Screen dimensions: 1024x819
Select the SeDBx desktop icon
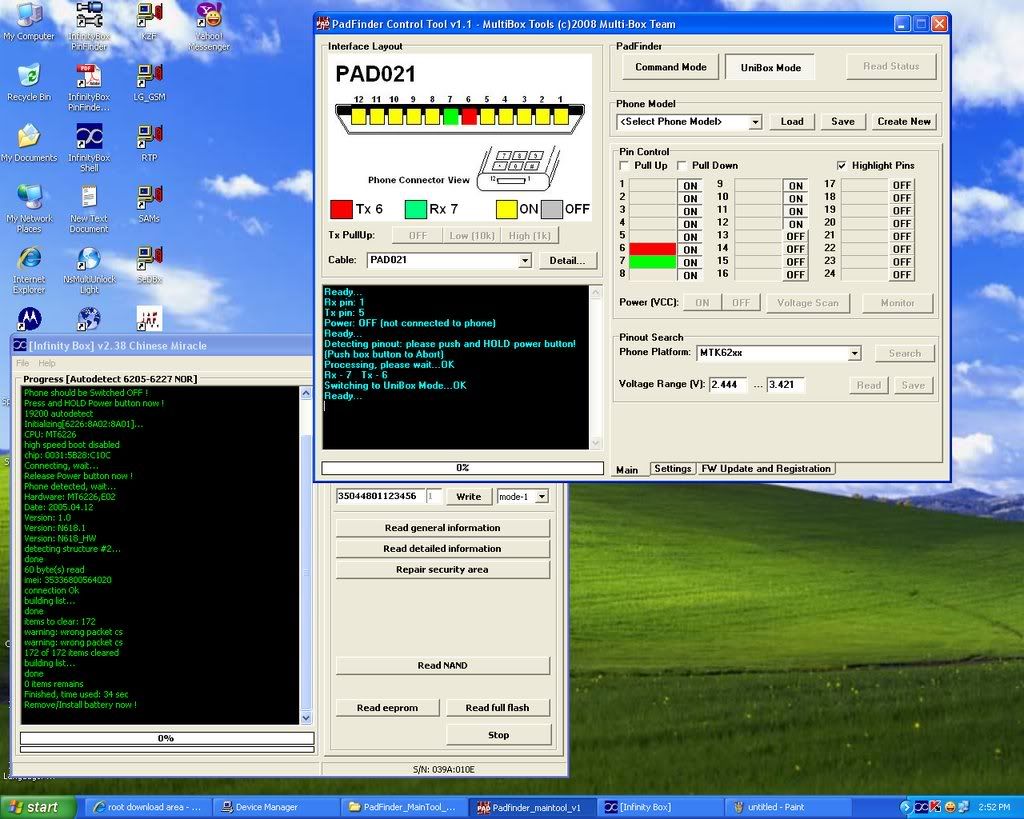(149, 265)
